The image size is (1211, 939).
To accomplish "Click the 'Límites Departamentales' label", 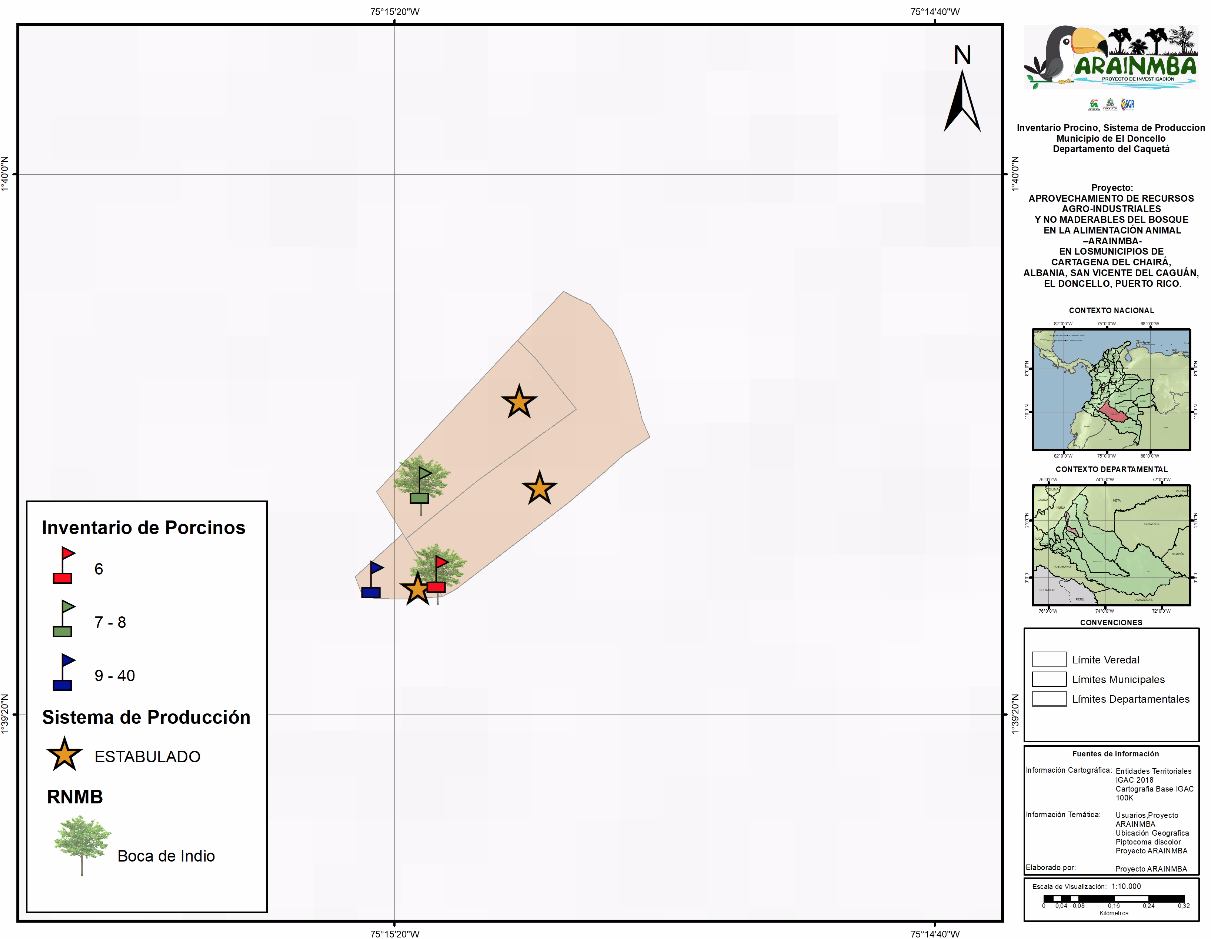I will click(x=1130, y=699).
